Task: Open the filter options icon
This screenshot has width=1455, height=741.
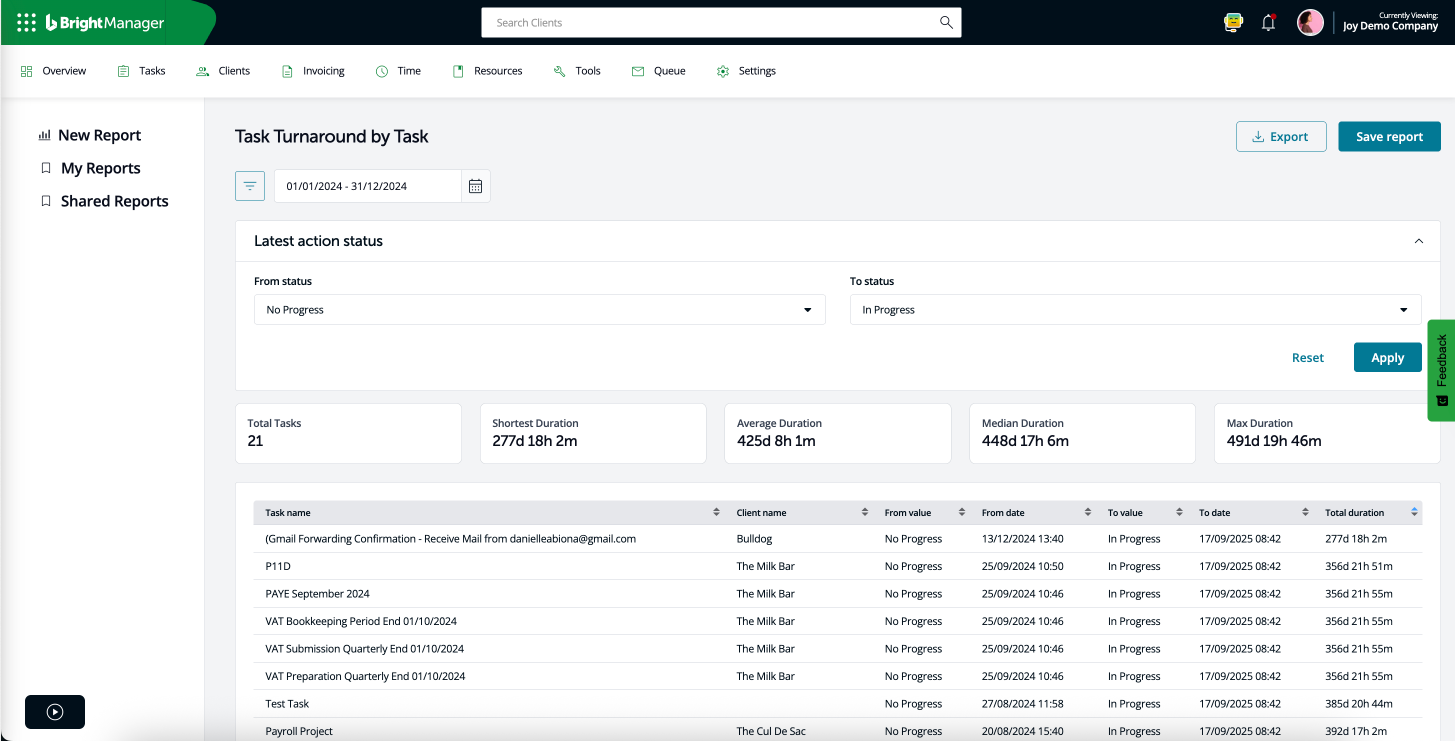Action: click(249, 186)
